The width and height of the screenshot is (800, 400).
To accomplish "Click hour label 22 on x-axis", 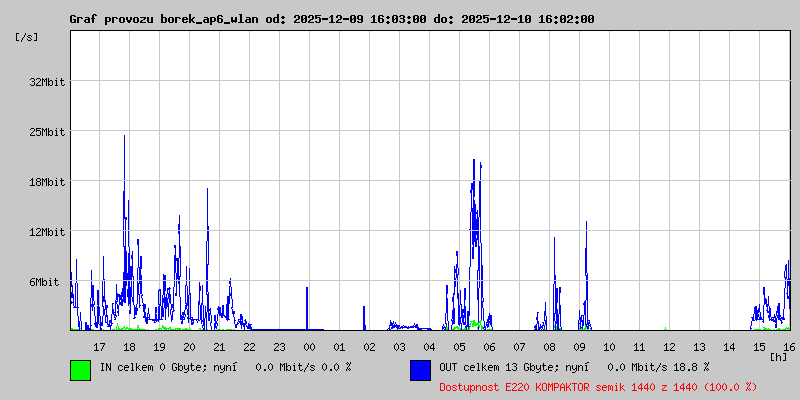I will [x=249, y=347].
